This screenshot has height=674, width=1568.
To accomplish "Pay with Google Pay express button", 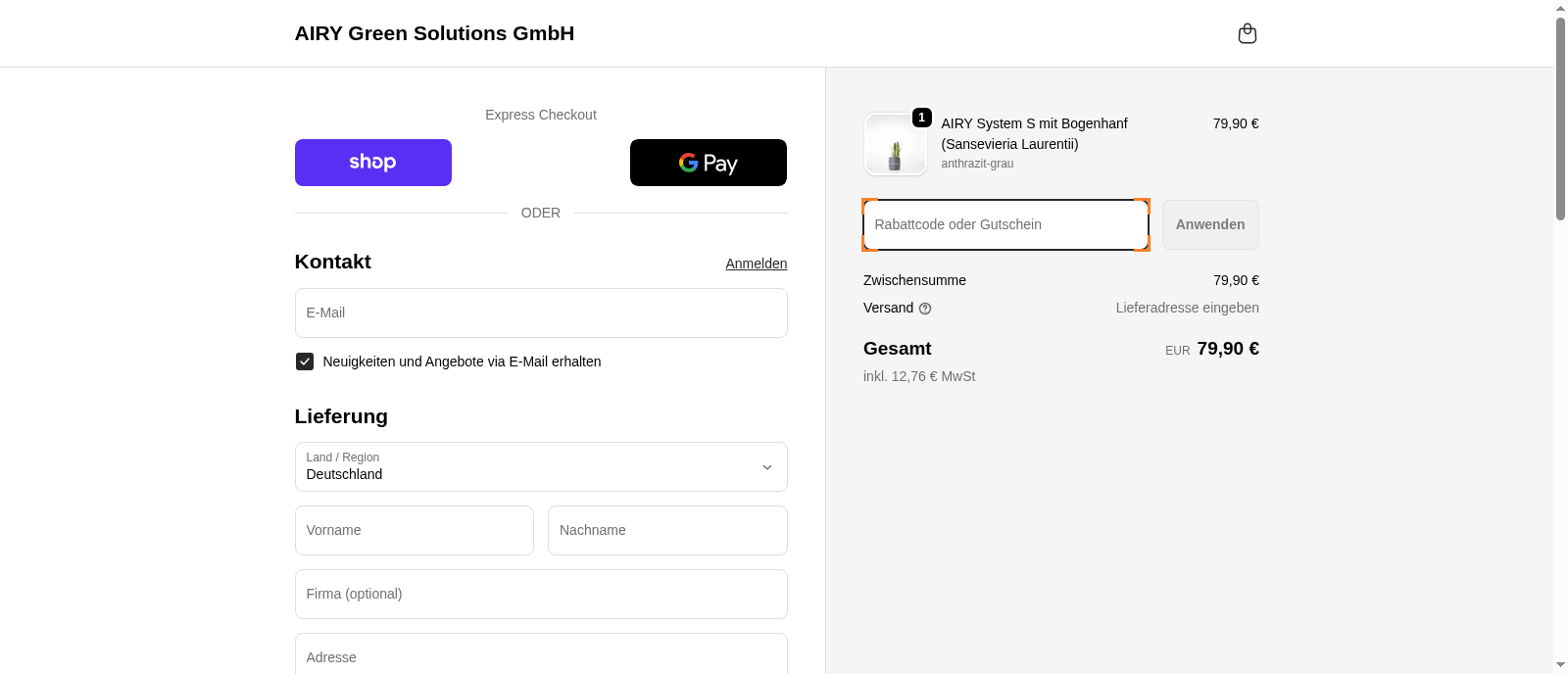I will click(708, 163).
